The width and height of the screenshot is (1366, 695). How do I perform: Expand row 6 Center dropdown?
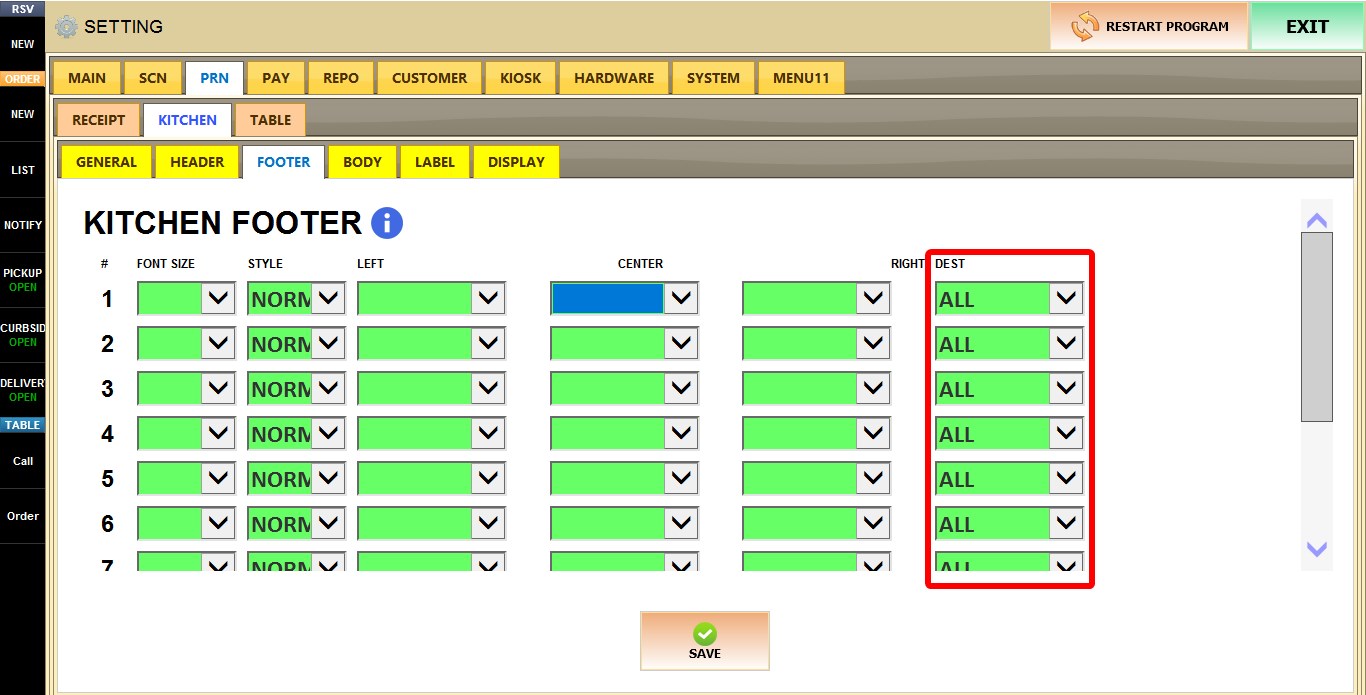tap(681, 523)
